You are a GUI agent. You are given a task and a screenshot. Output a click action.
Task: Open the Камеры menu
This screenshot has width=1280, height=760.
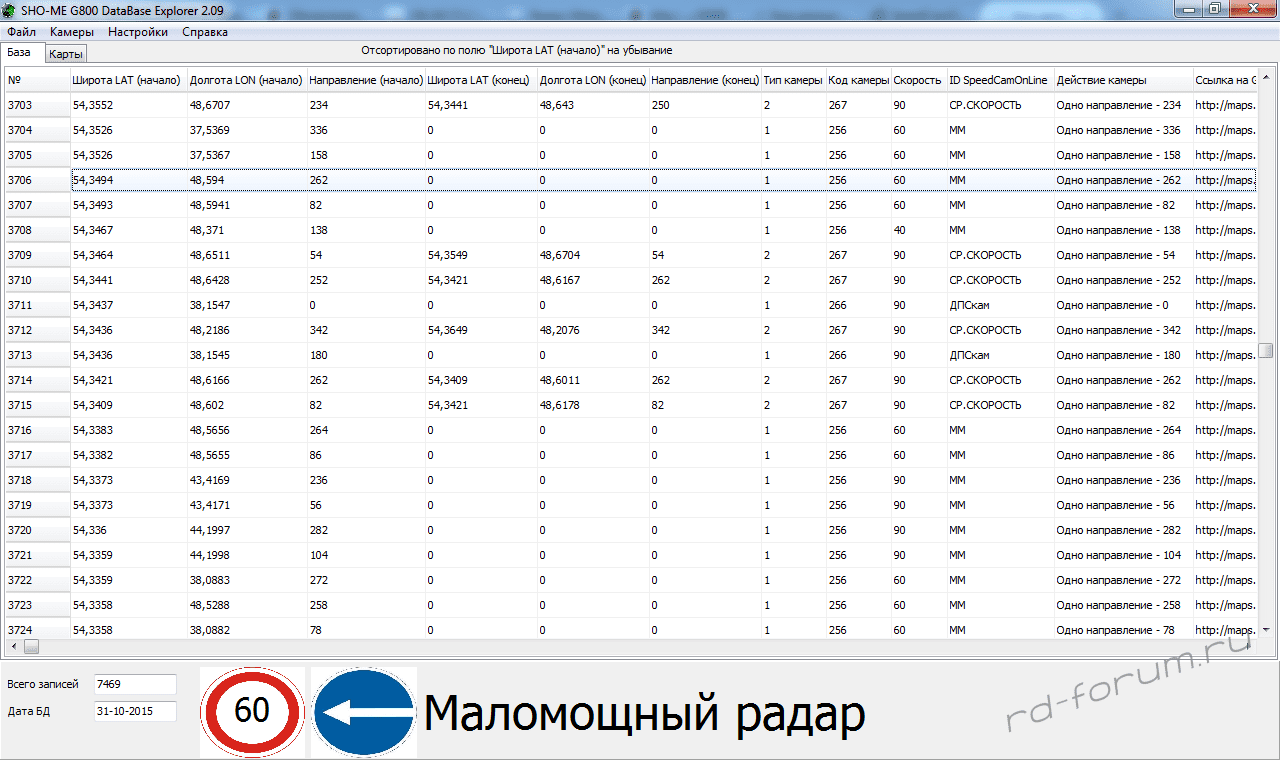pos(72,32)
